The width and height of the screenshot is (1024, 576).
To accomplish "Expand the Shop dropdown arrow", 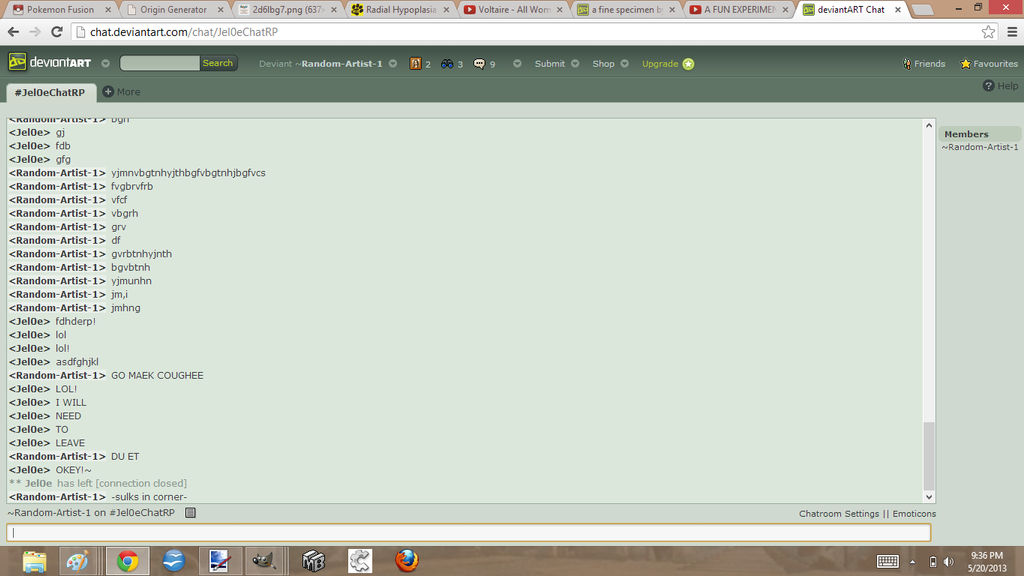I will point(624,63).
